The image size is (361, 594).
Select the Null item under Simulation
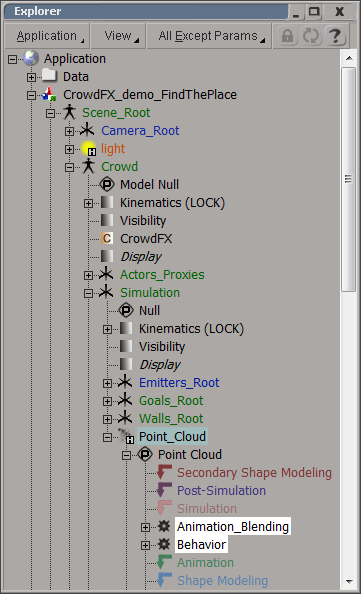(149, 310)
